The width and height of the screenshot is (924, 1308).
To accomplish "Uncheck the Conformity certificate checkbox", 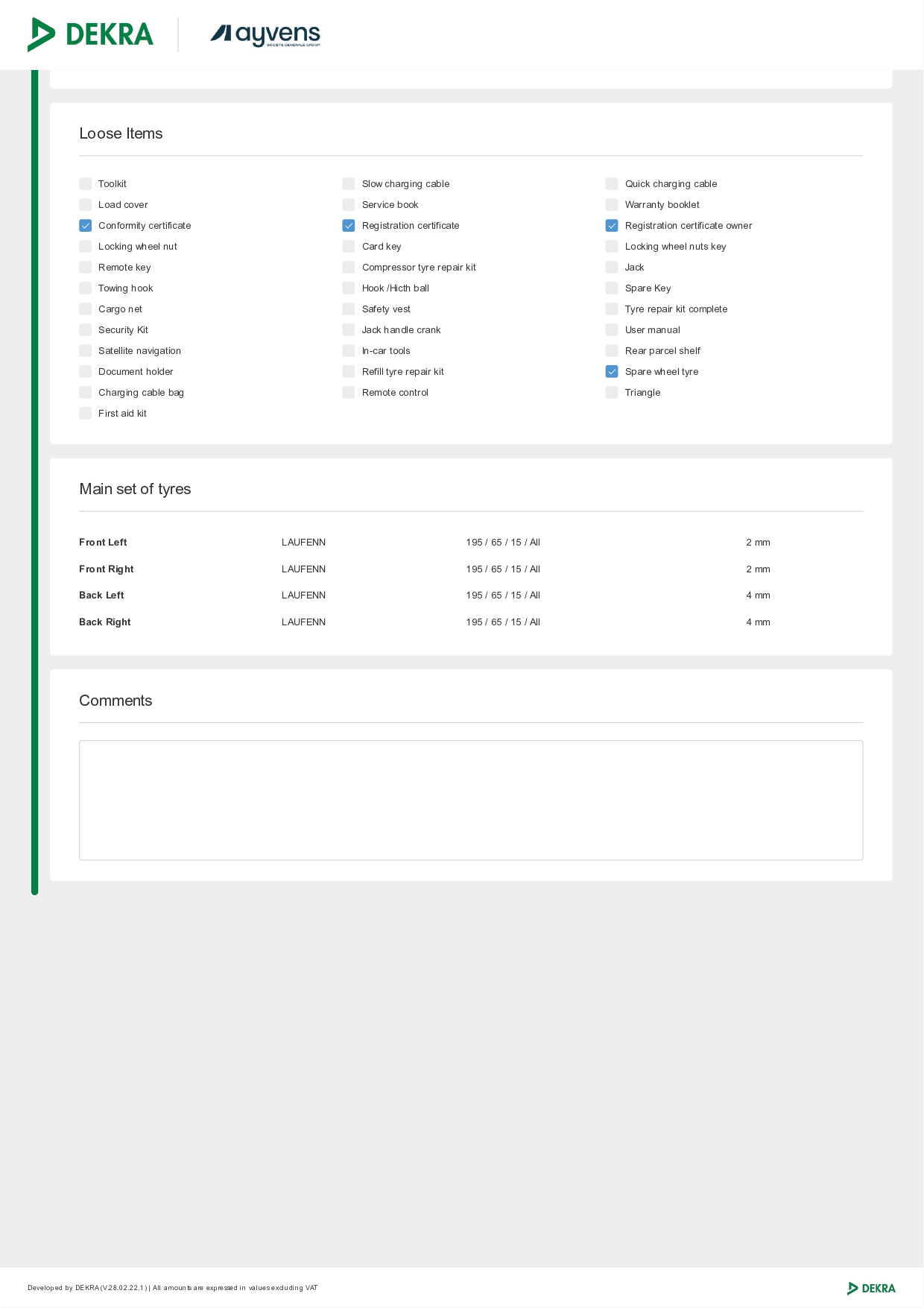I will pyautogui.click(x=86, y=226).
